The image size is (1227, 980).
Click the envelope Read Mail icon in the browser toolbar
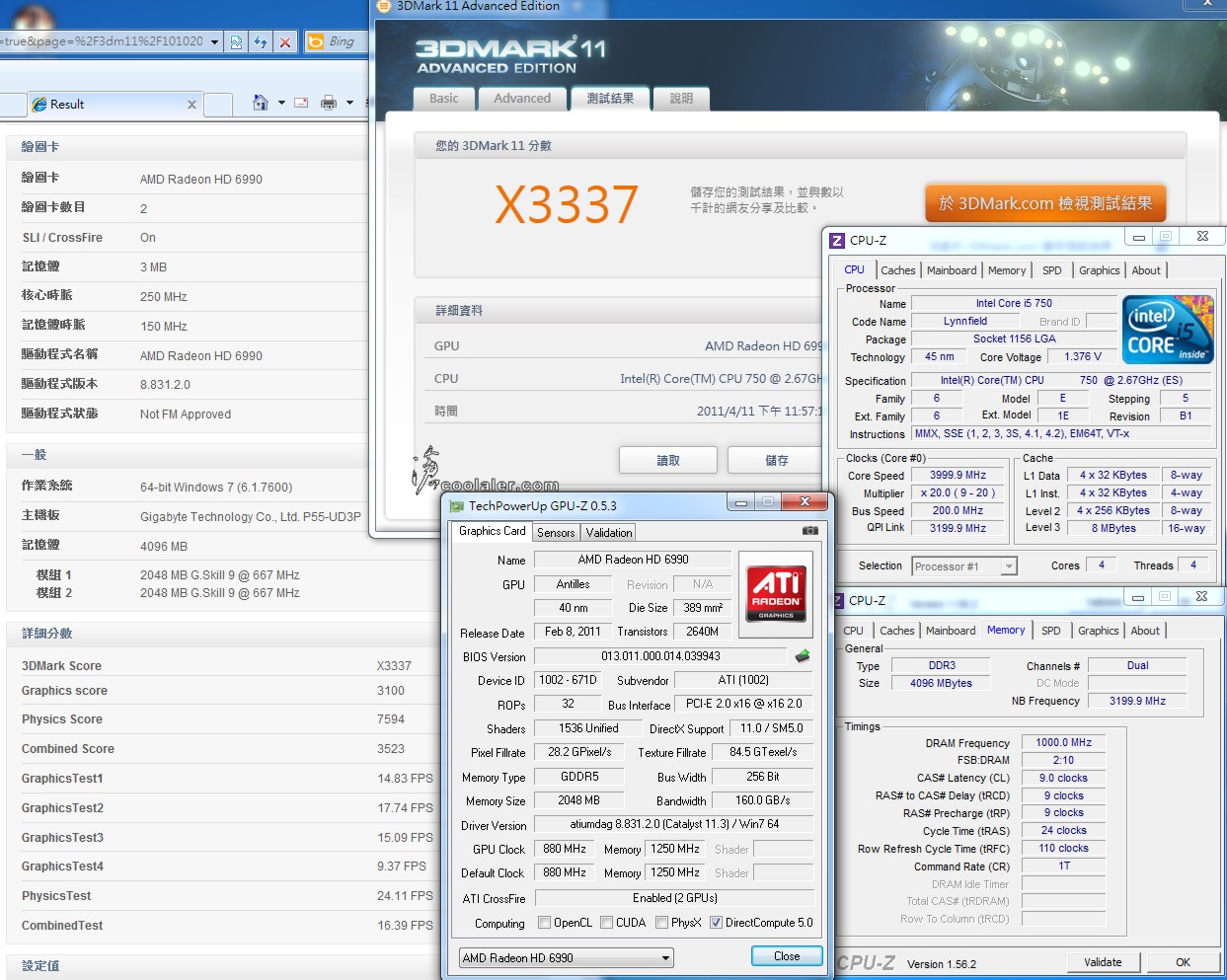[x=301, y=103]
